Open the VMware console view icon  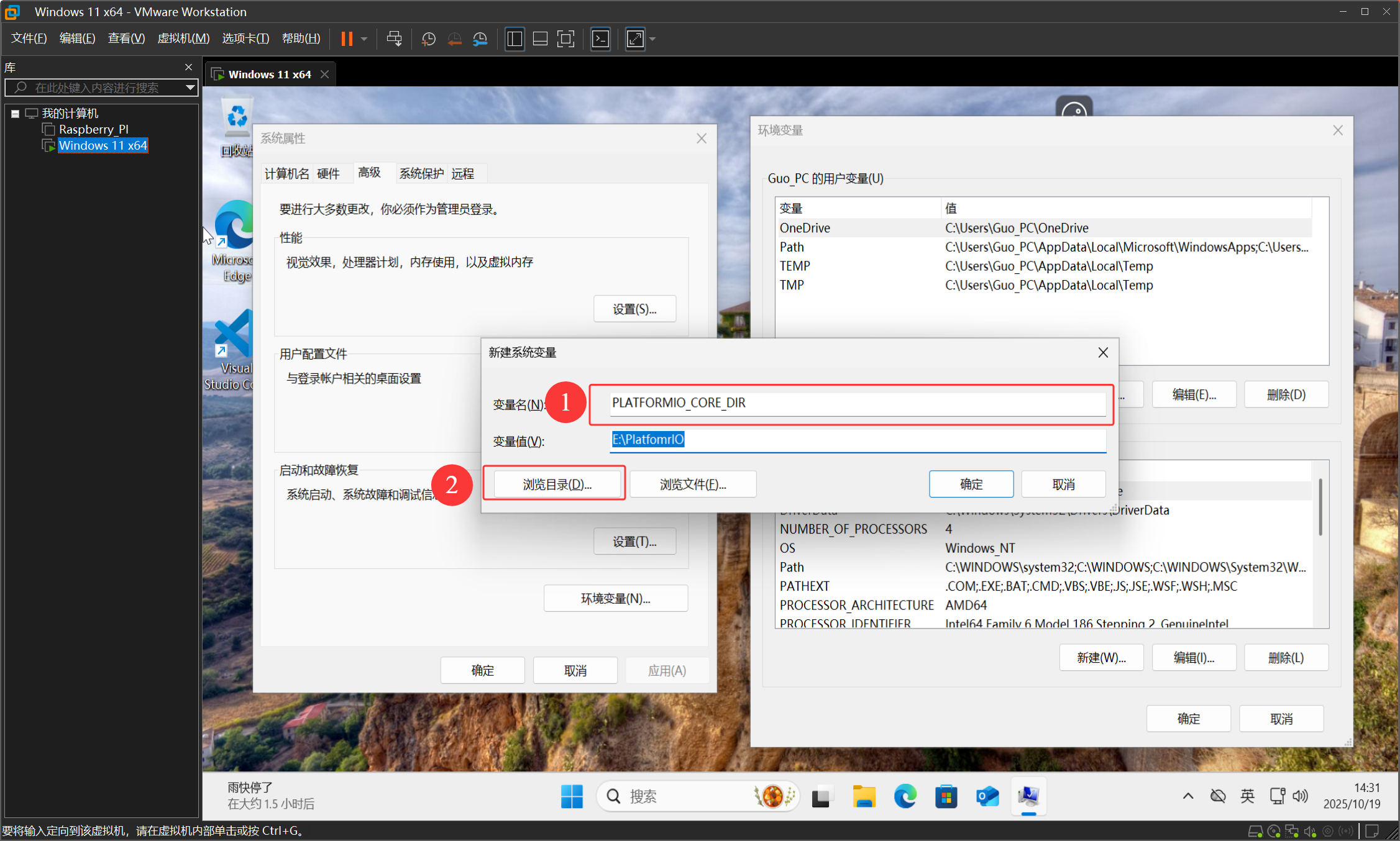tap(600, 39)
